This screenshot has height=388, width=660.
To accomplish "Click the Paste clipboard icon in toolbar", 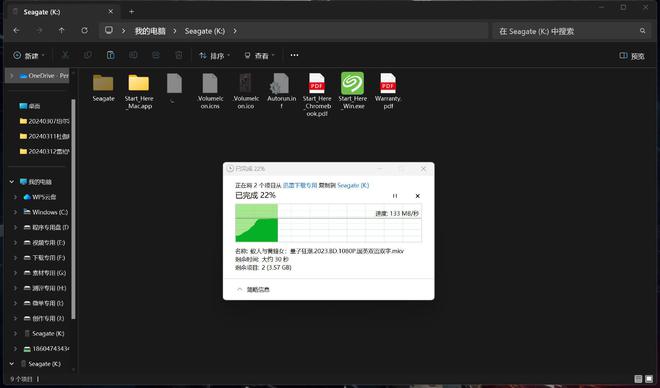I will 110,55.
